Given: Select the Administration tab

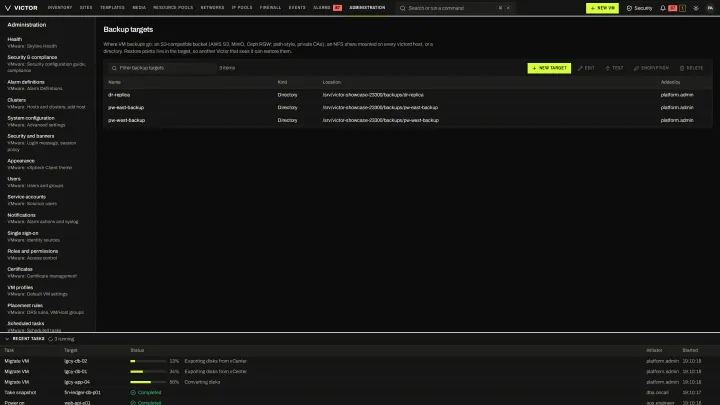Looking at the screenshot, I should (x=367, y=8).
